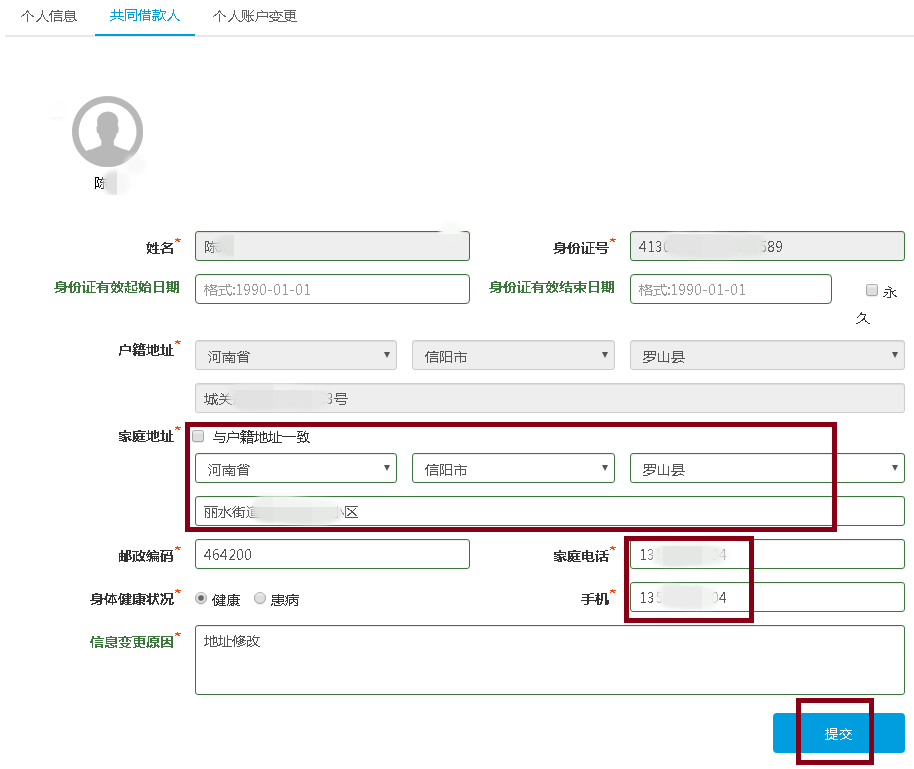This screenshot has height=769, width=914.
Task: Click the 手机 phone number field
Action: pyautogui.click(x=766, y=597)
